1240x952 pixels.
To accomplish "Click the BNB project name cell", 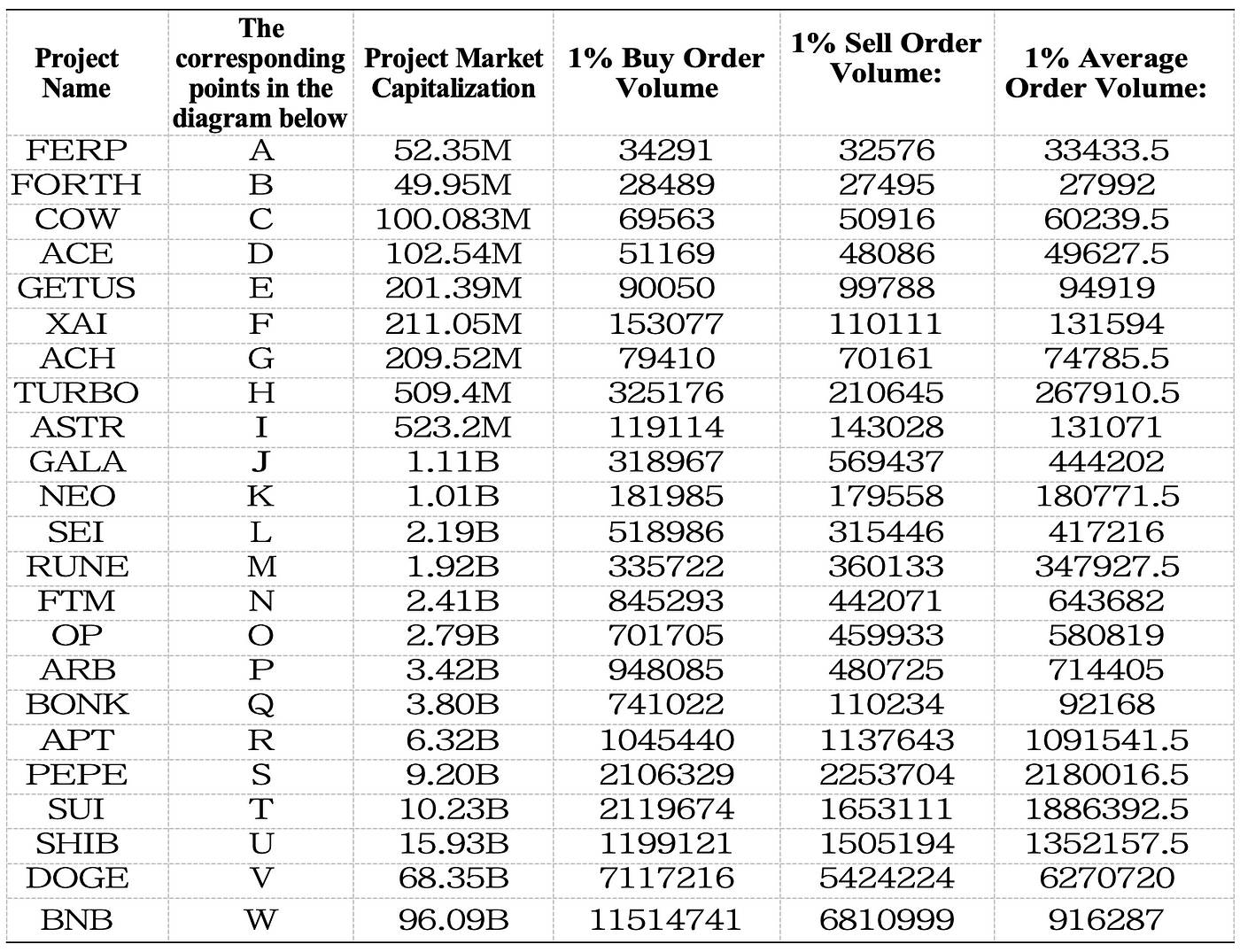I will 76,919.
